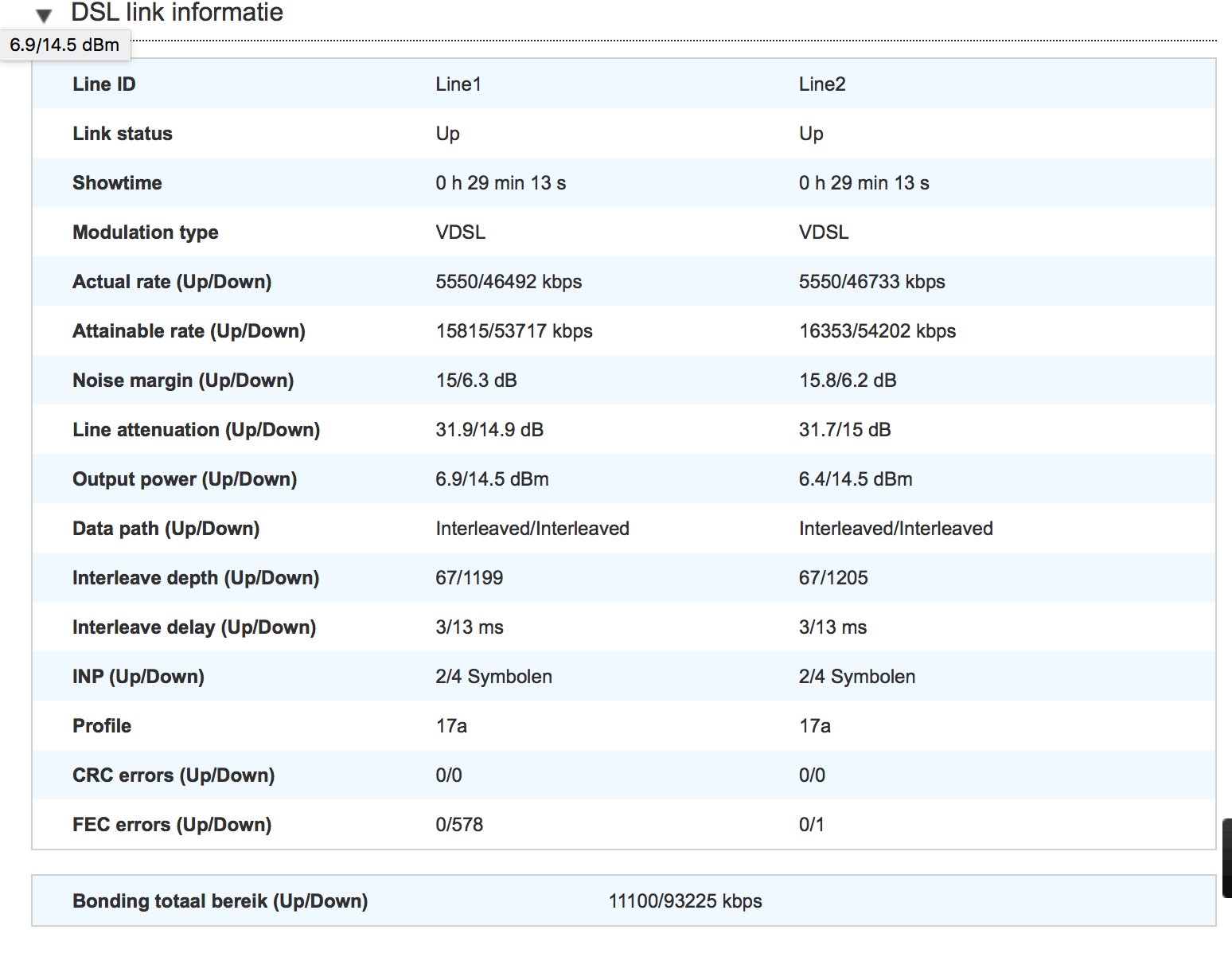This screenshot has height=957, width=1232.
Task: Click Line1 showtime 0 h 29 min 13 s
Action: 501,182
